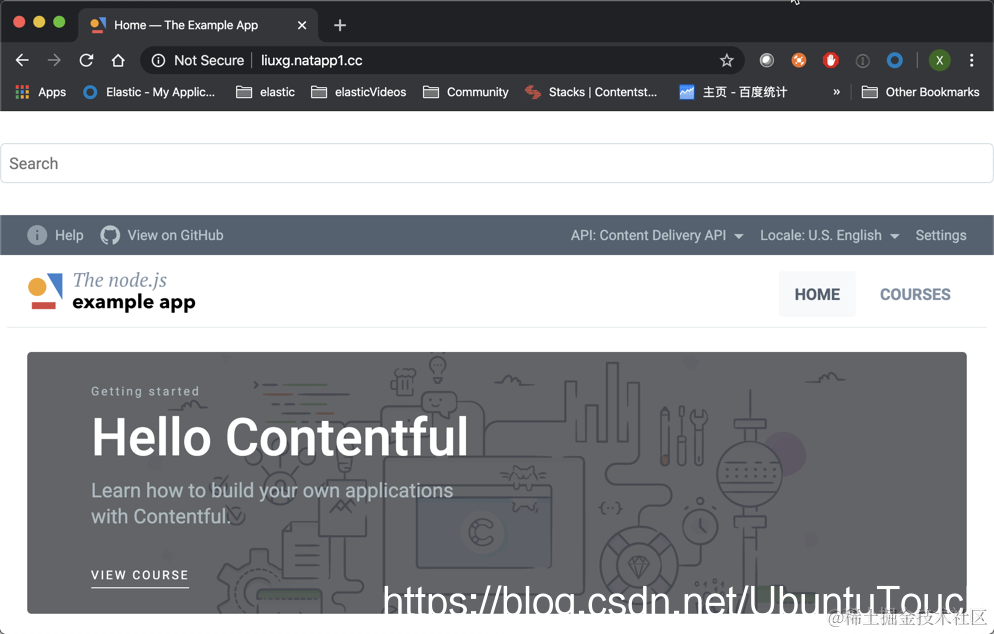This screenshot has height=634, width=994.
Task: Click the browser forward arrow
Action: coord(55,60)
